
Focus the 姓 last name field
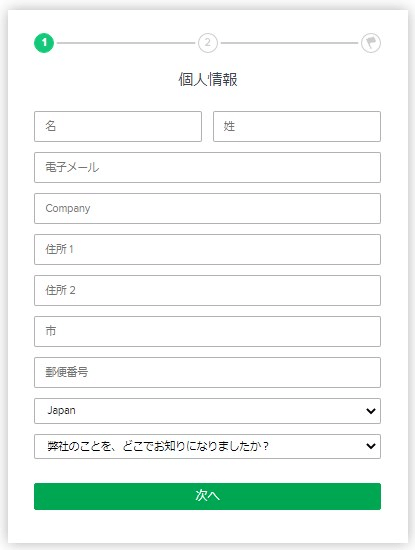click(x=297, y=127)
